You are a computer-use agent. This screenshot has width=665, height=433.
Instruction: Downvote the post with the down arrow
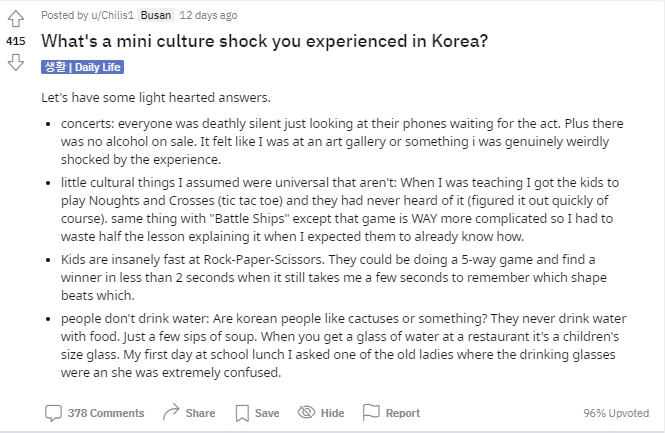pyautogui.click(x=16, y=62)
